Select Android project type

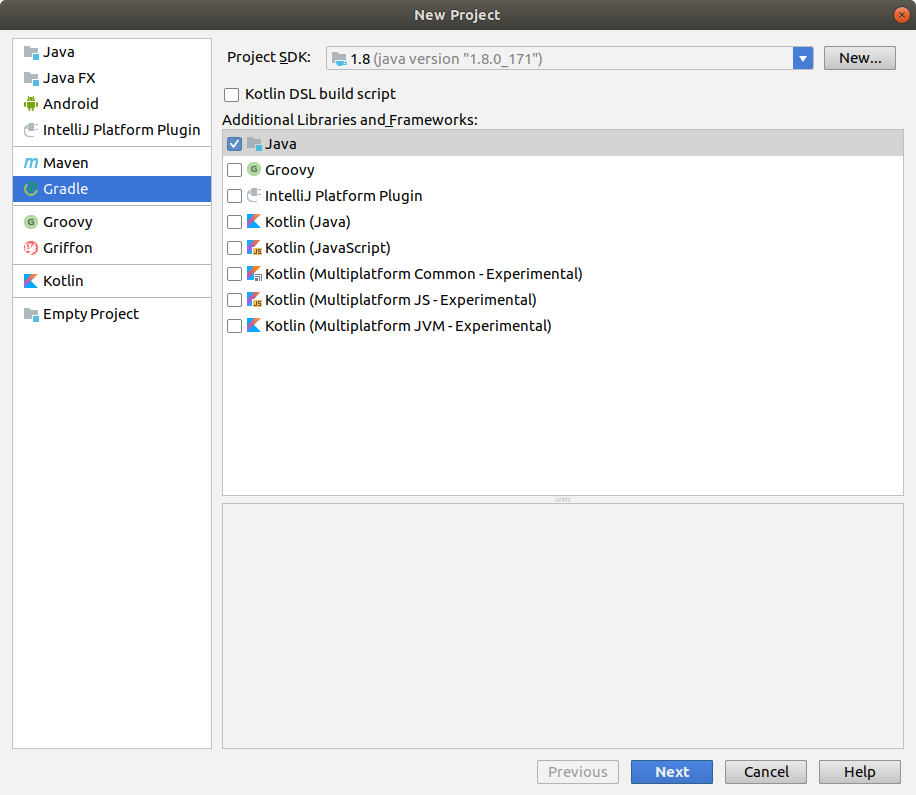[112, 104]
